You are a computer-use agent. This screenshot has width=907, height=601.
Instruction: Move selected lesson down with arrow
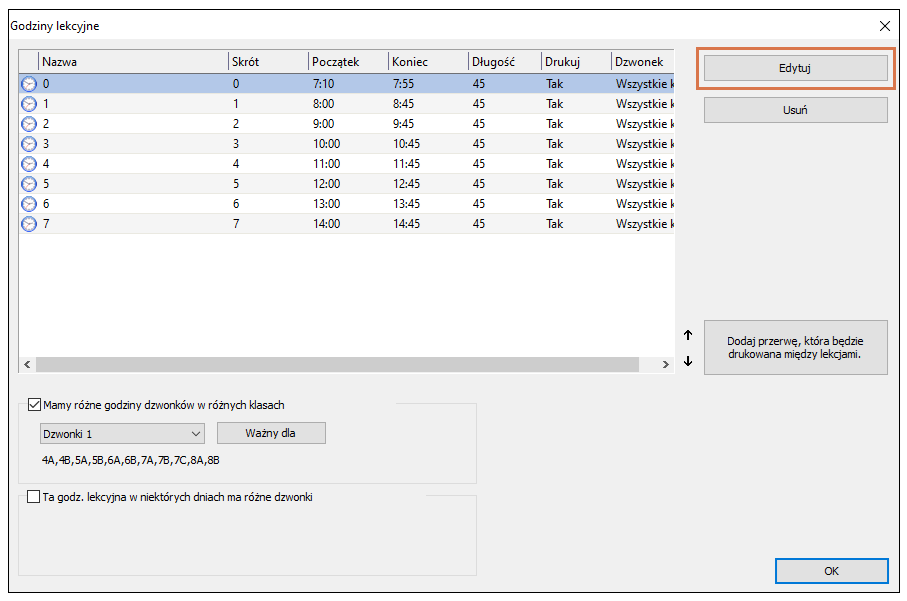(688, 361)
